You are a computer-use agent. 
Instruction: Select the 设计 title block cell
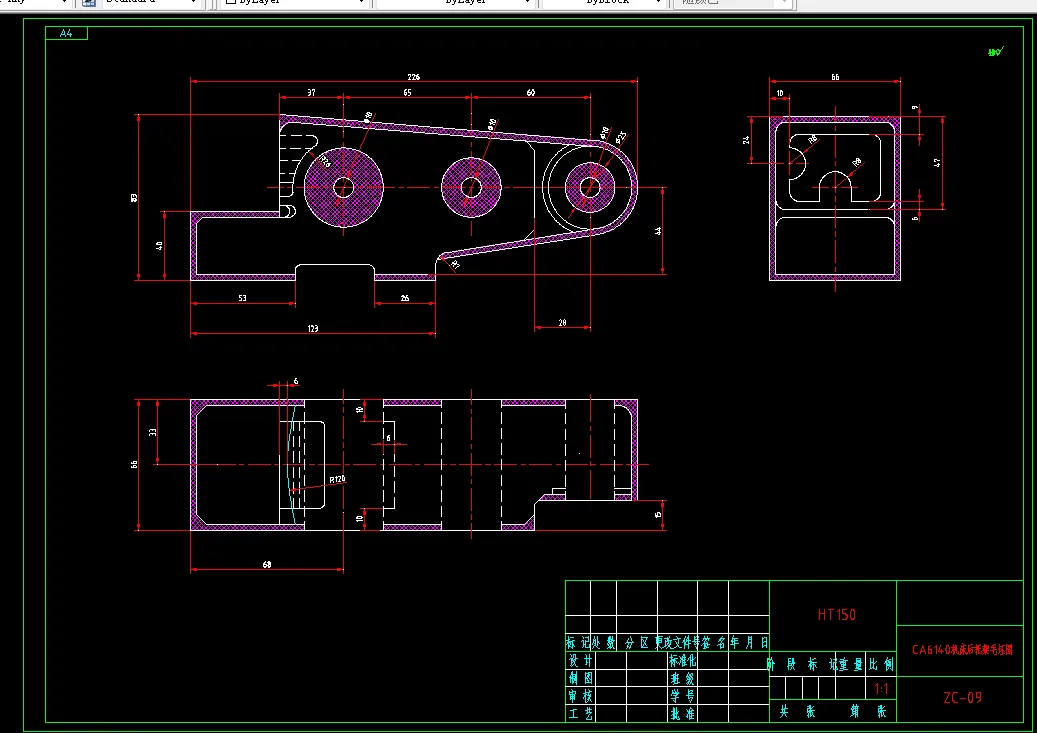coord(581,660)
